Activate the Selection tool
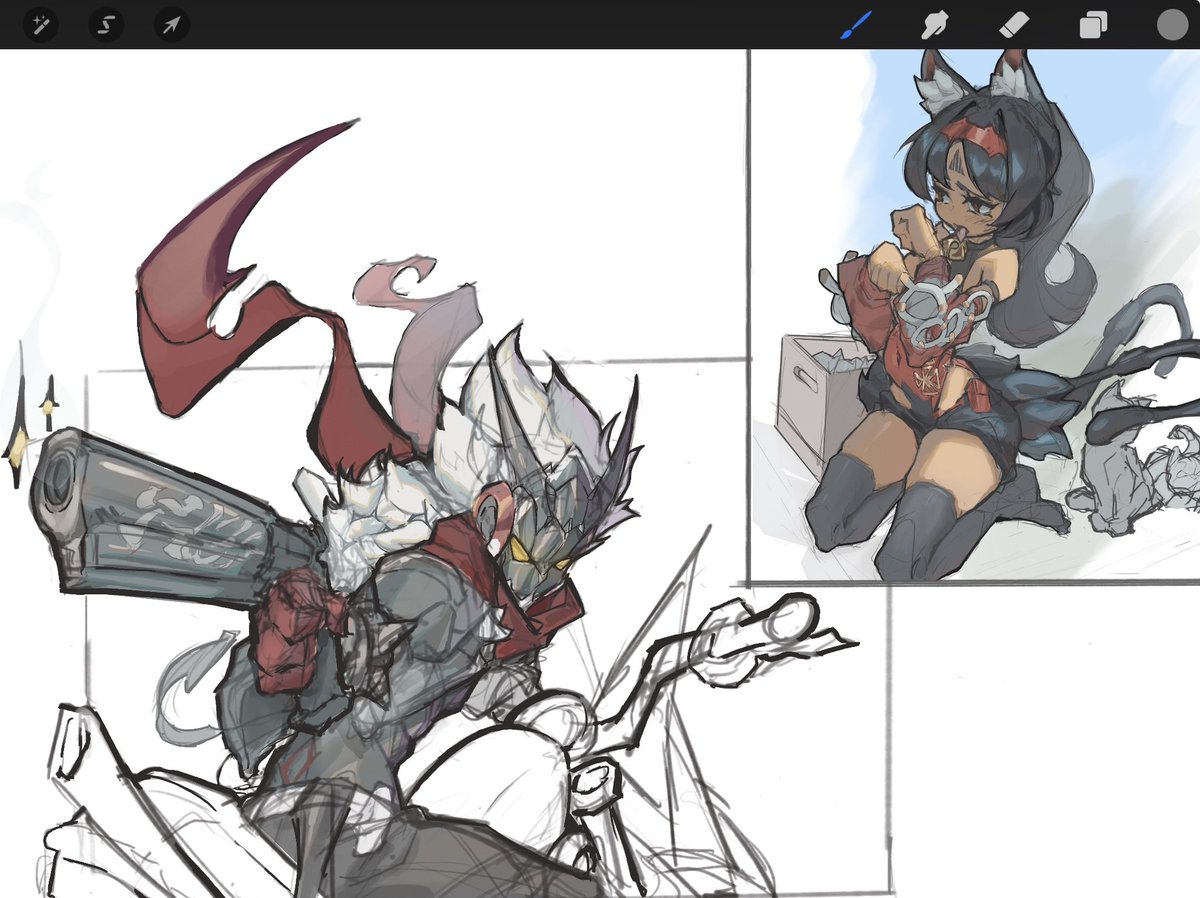 coord(106,24)
